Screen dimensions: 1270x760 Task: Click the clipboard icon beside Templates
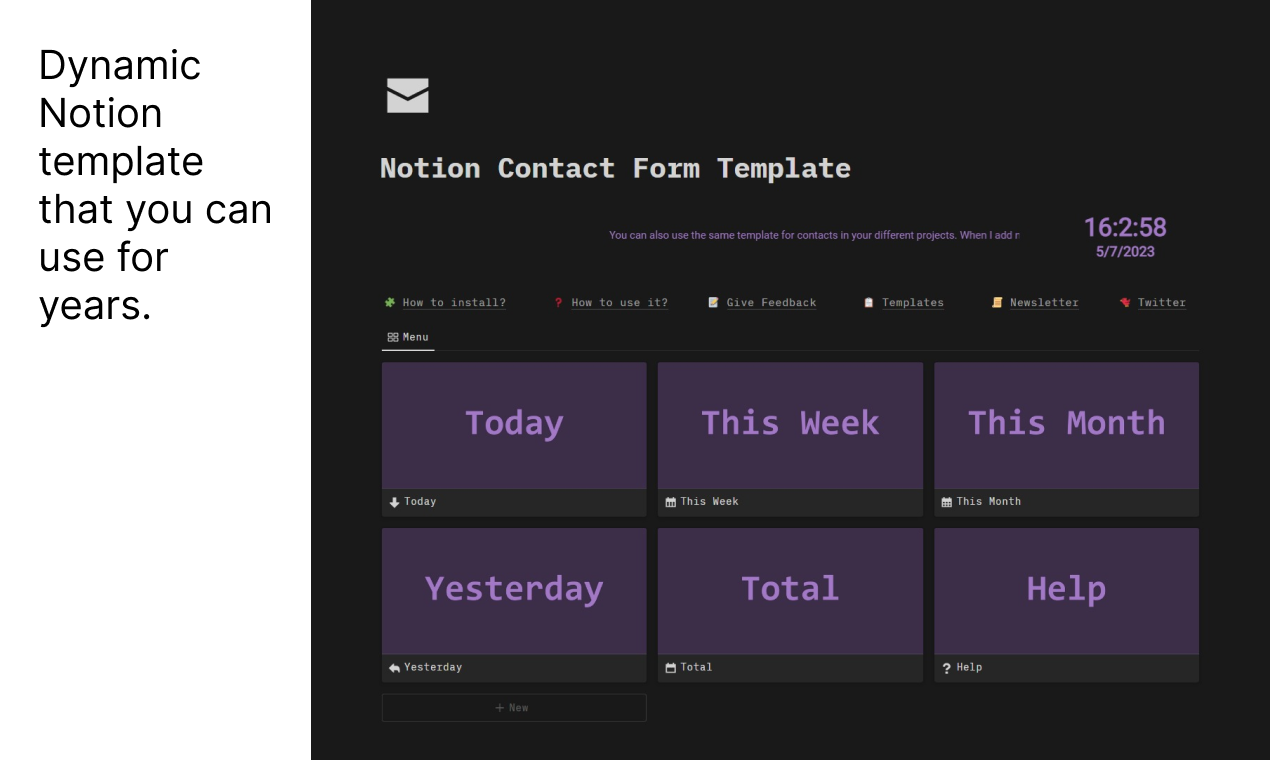(x=868, y=302)
